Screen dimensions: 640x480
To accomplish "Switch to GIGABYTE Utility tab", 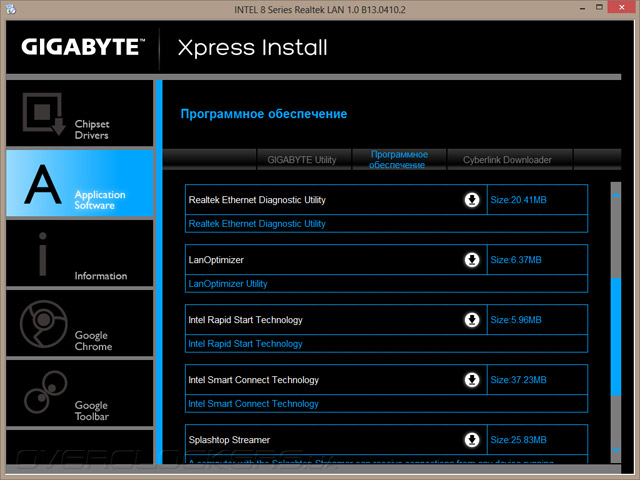I will coord(304,160).
